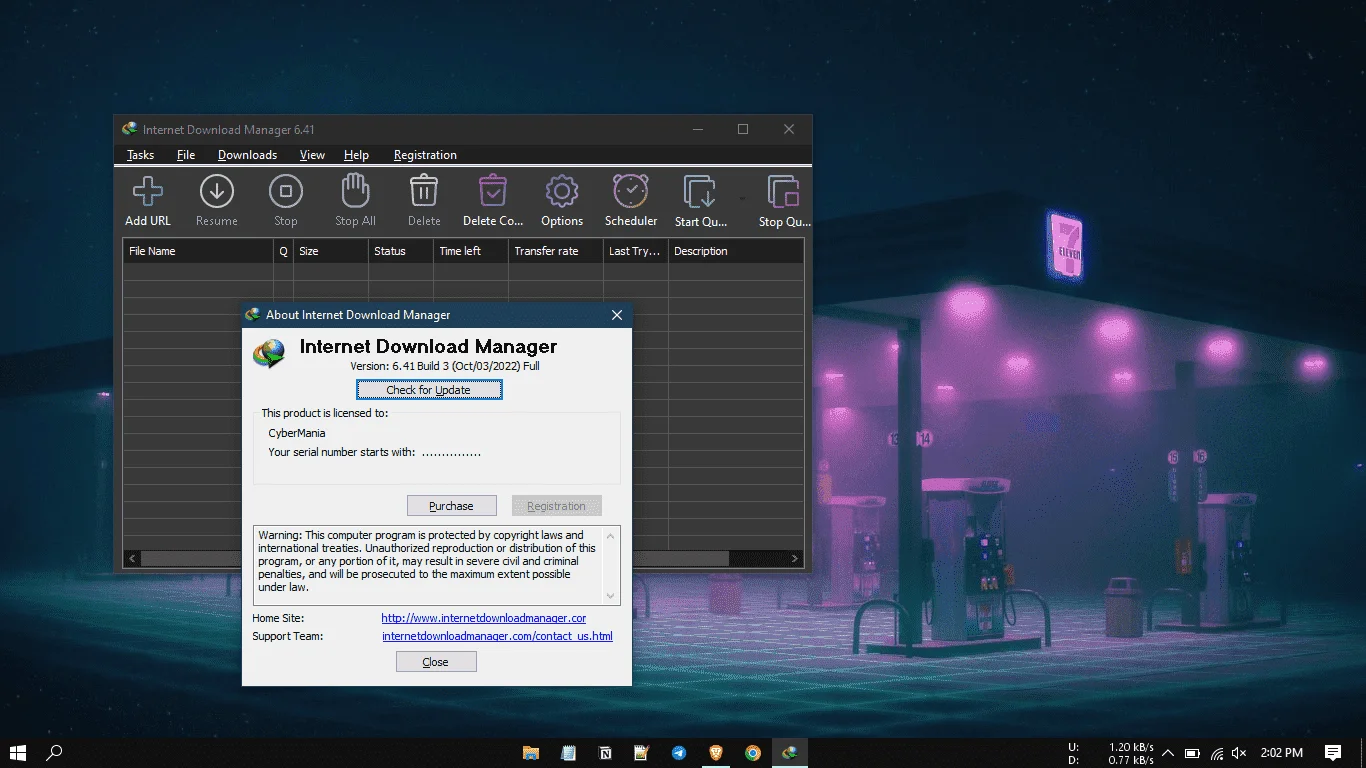Image resolution: width=1366 pixels, height=768 pixels.
Task: Click the Delete Completed toolbar icon
Action: click(493, 190)
